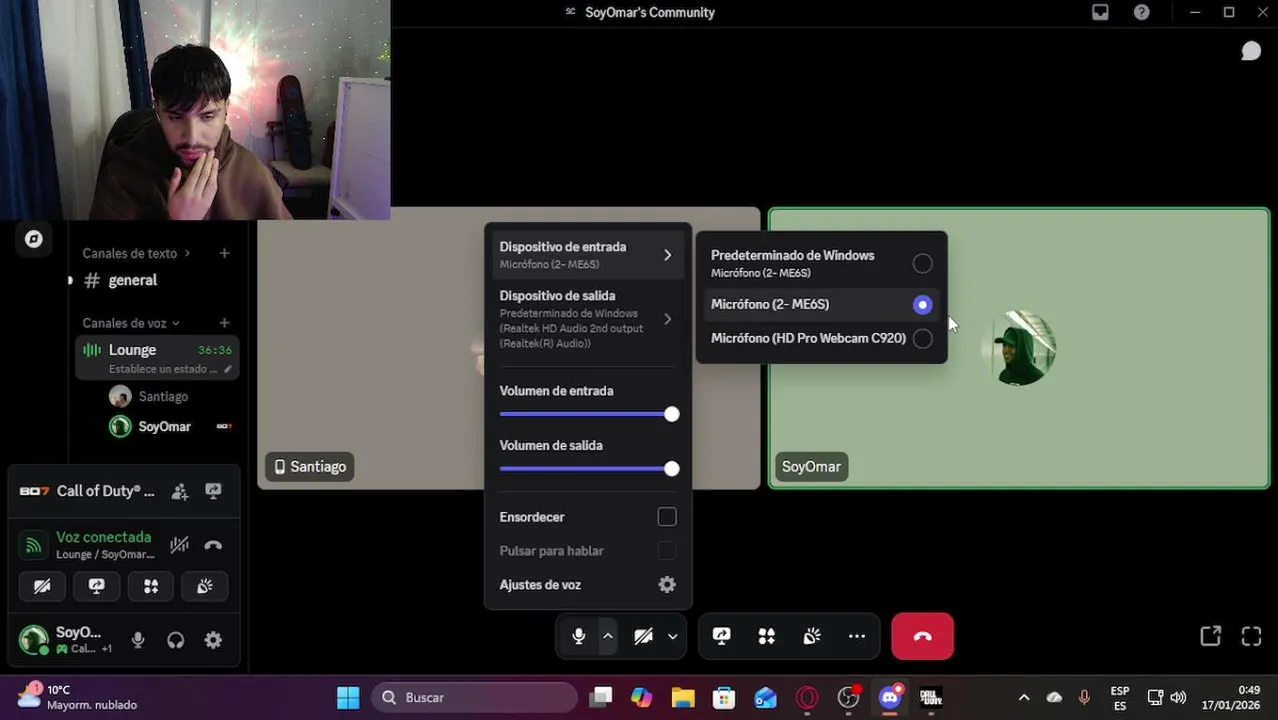This screenshot has height=720, width=1278.
Task: Toggle the Pulsar para hablar checkbox
Action: pyautogui.click(x=667, y=551)
